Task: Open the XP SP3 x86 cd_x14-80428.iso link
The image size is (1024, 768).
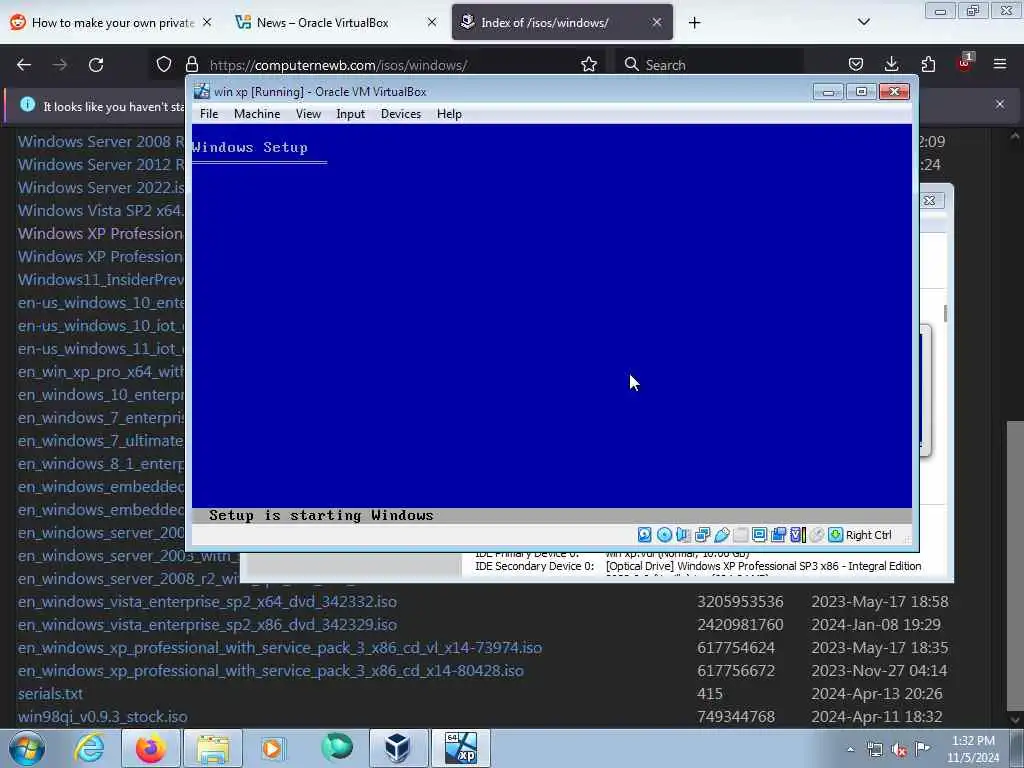Action: (x=270, y=671)
